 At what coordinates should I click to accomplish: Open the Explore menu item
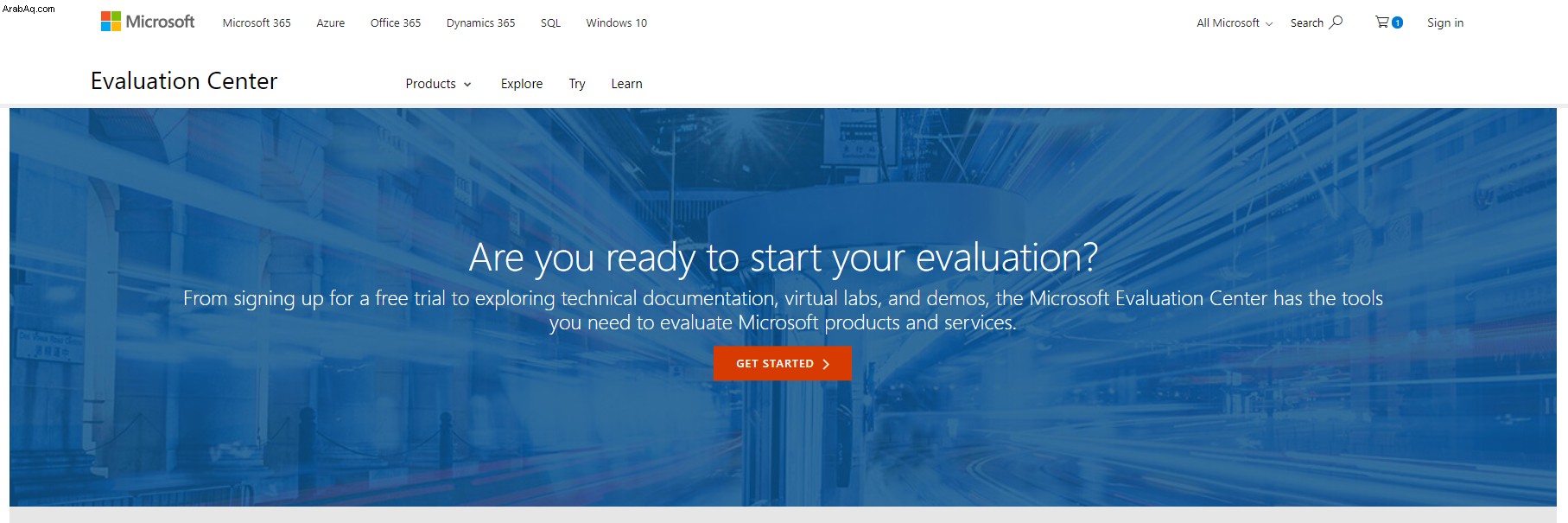522,84
